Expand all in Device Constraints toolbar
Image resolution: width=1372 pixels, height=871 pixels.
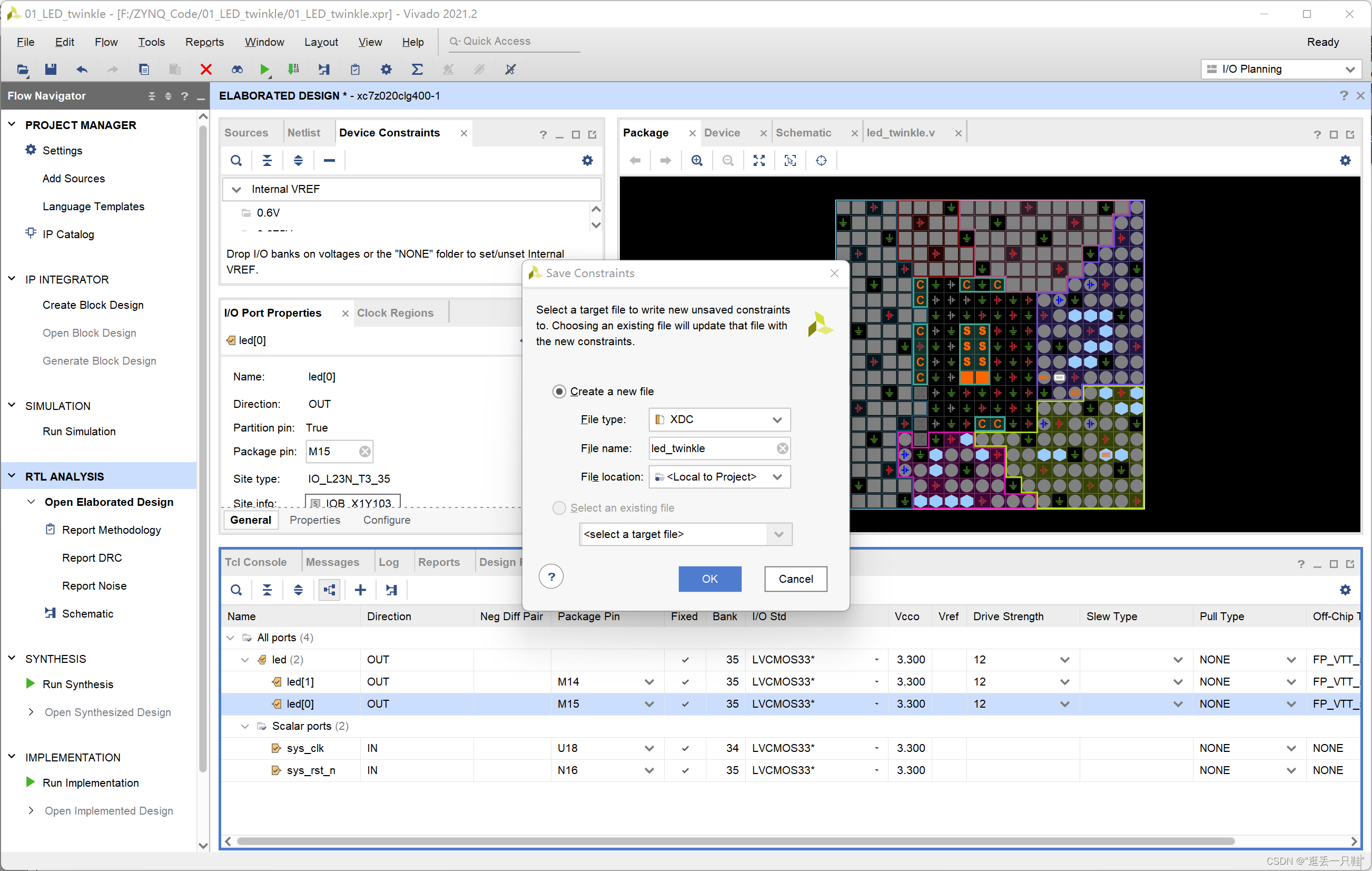pos(298,161)
